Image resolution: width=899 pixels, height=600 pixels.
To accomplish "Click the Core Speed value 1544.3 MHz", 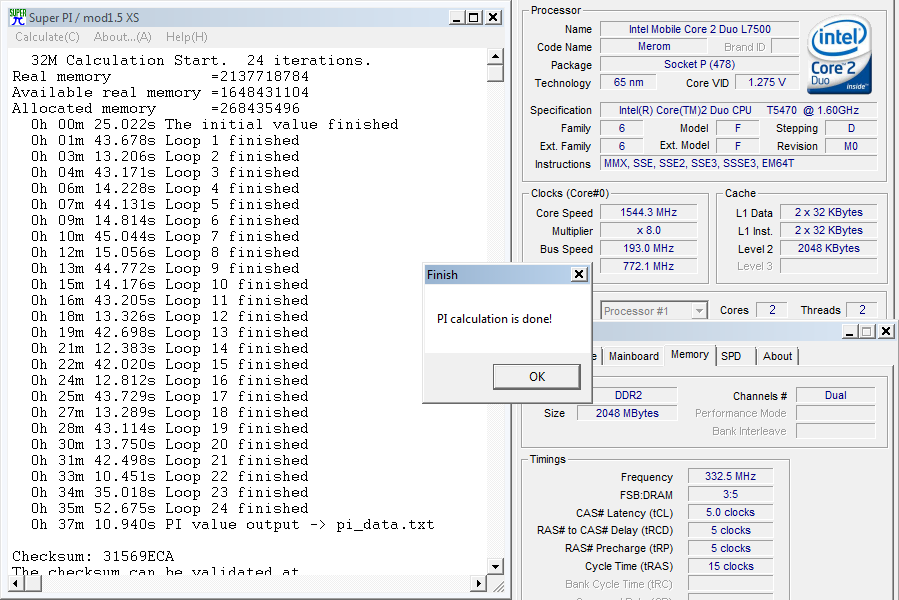I will coord(648,212).
